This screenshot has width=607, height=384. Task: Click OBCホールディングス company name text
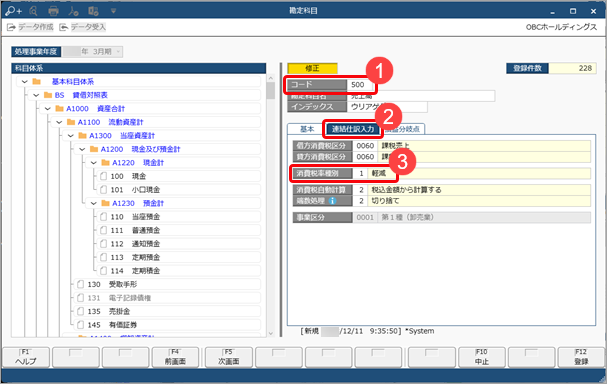pos(561,27)
